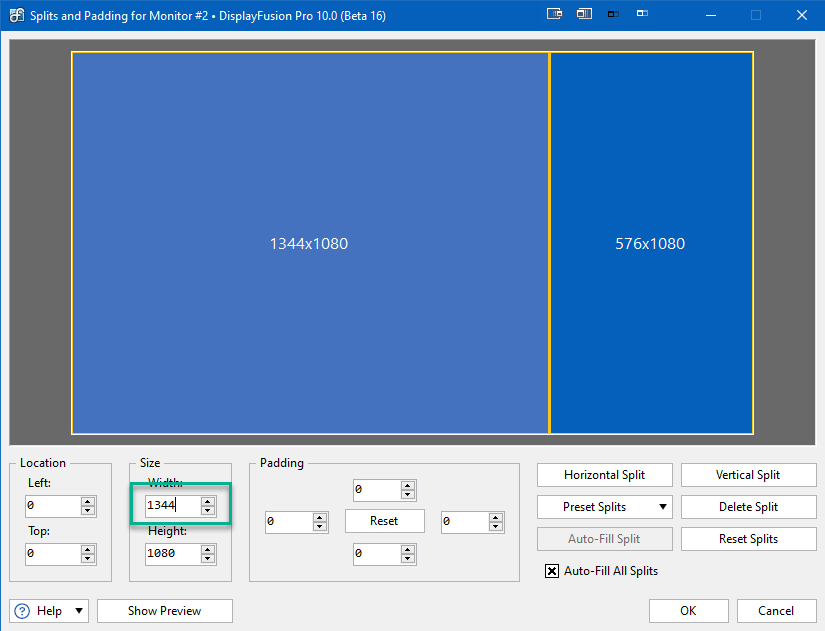
Task: Increase Left value with up arrow
Action: tap(88, 502)
